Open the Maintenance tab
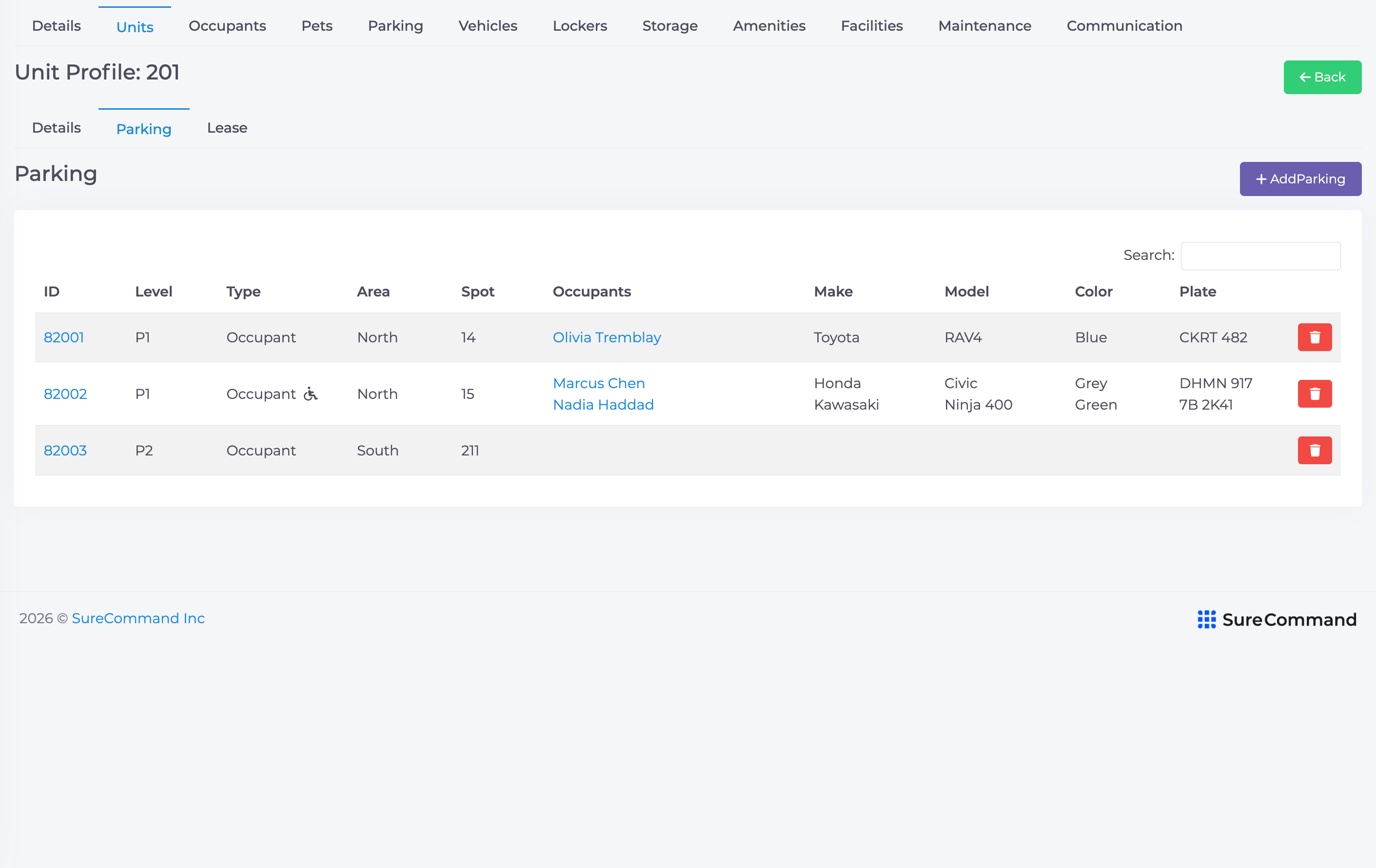 [x=984, y=26]
